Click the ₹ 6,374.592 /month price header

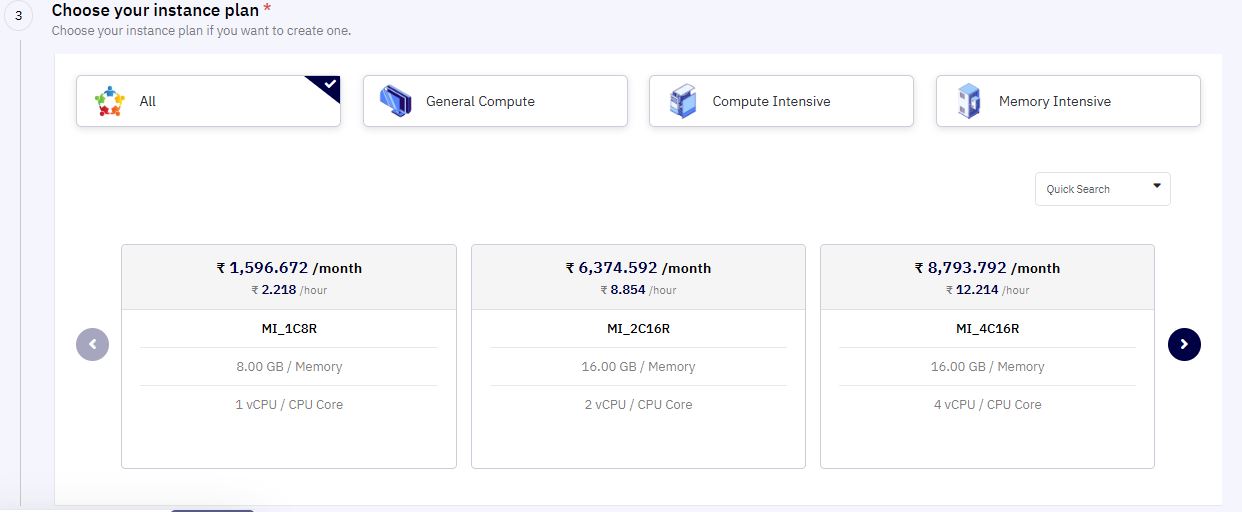tap(638, 268)
